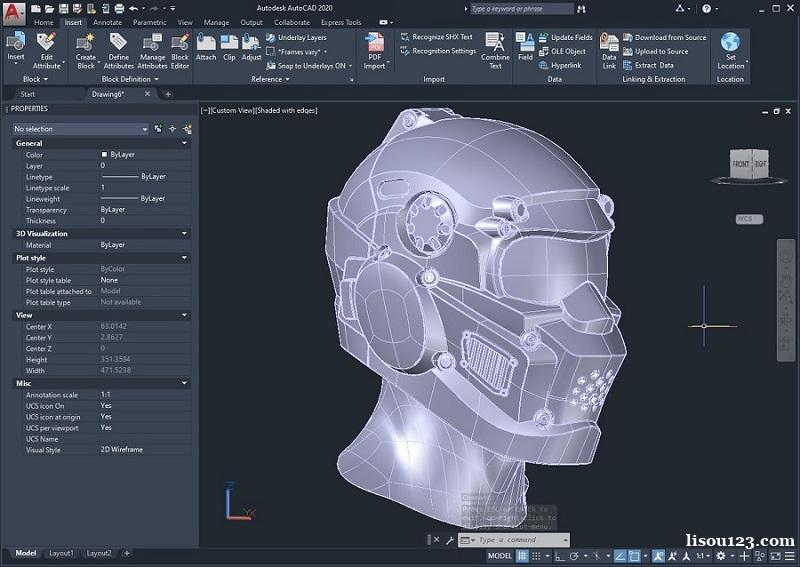Open the Snap to Underlays ON dropdown
Screen dimensions: 800x567
tap(351, 66)
